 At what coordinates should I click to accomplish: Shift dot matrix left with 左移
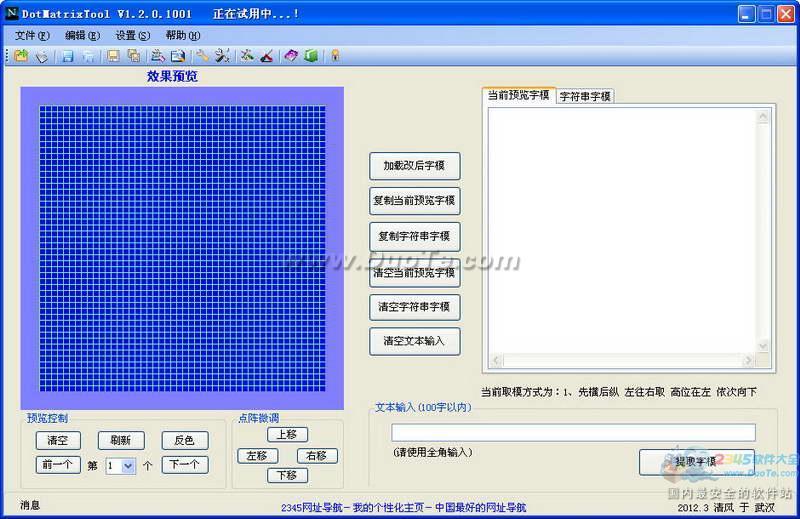(258, 456)
